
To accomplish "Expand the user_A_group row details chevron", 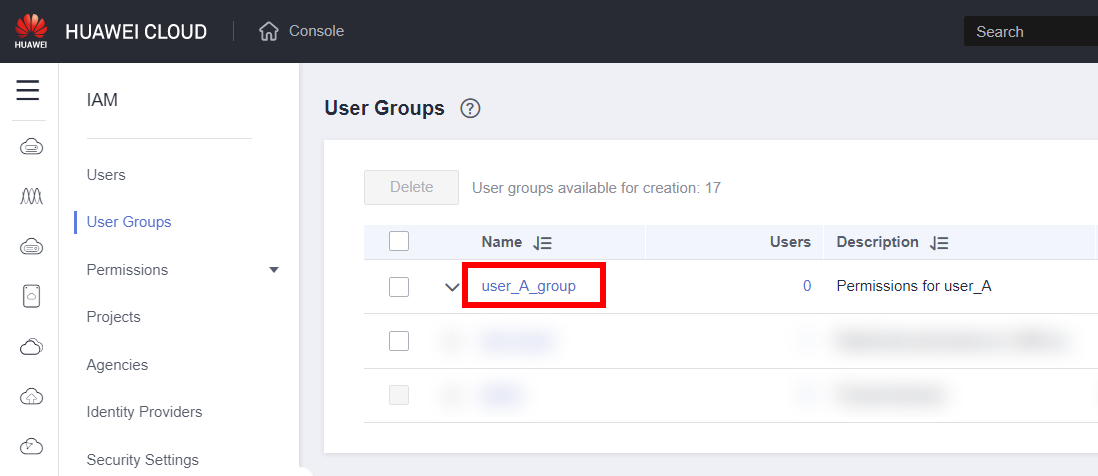I will coord(452,287).
